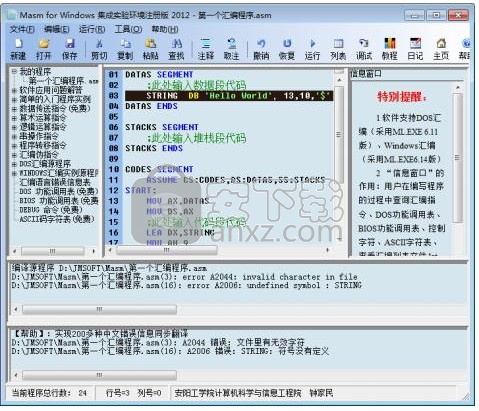Start debugging with the 调试 icon

point(364,49)
